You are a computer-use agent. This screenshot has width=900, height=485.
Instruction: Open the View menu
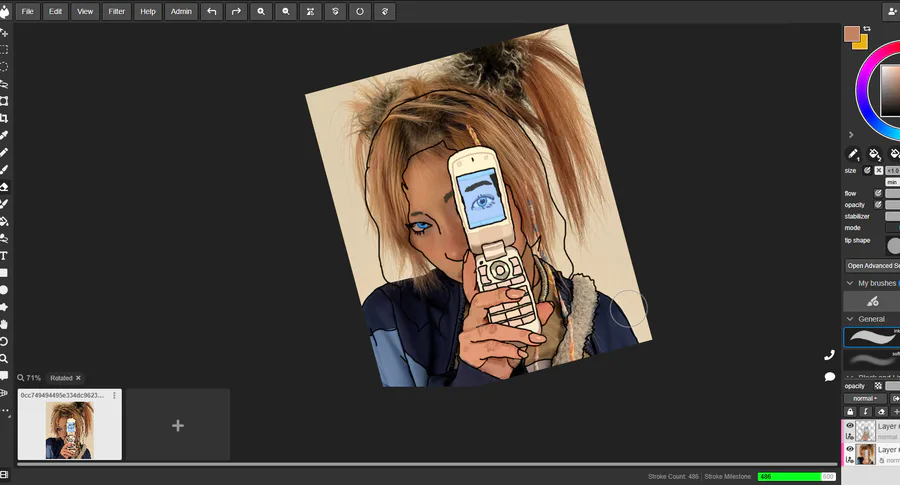[85, 11]
